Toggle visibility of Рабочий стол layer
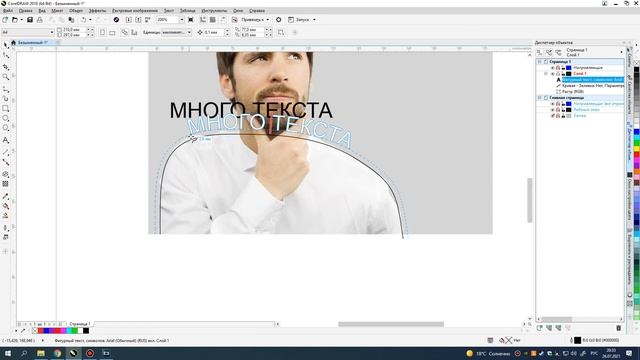 (553, 110)
